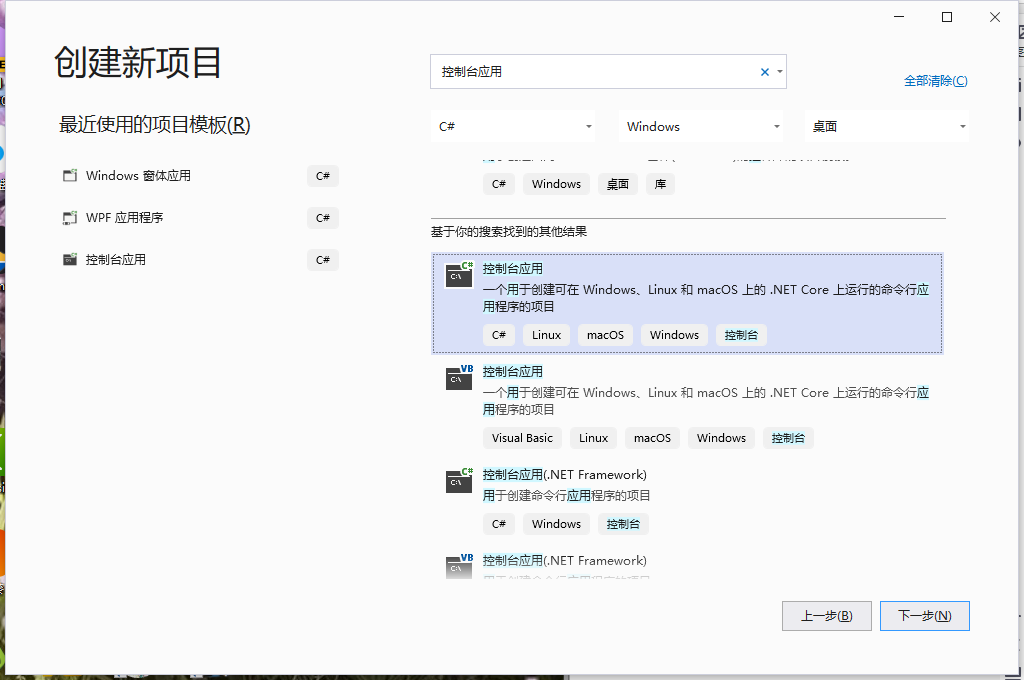Clear the search box with the X icon

(x=764, y=71)
